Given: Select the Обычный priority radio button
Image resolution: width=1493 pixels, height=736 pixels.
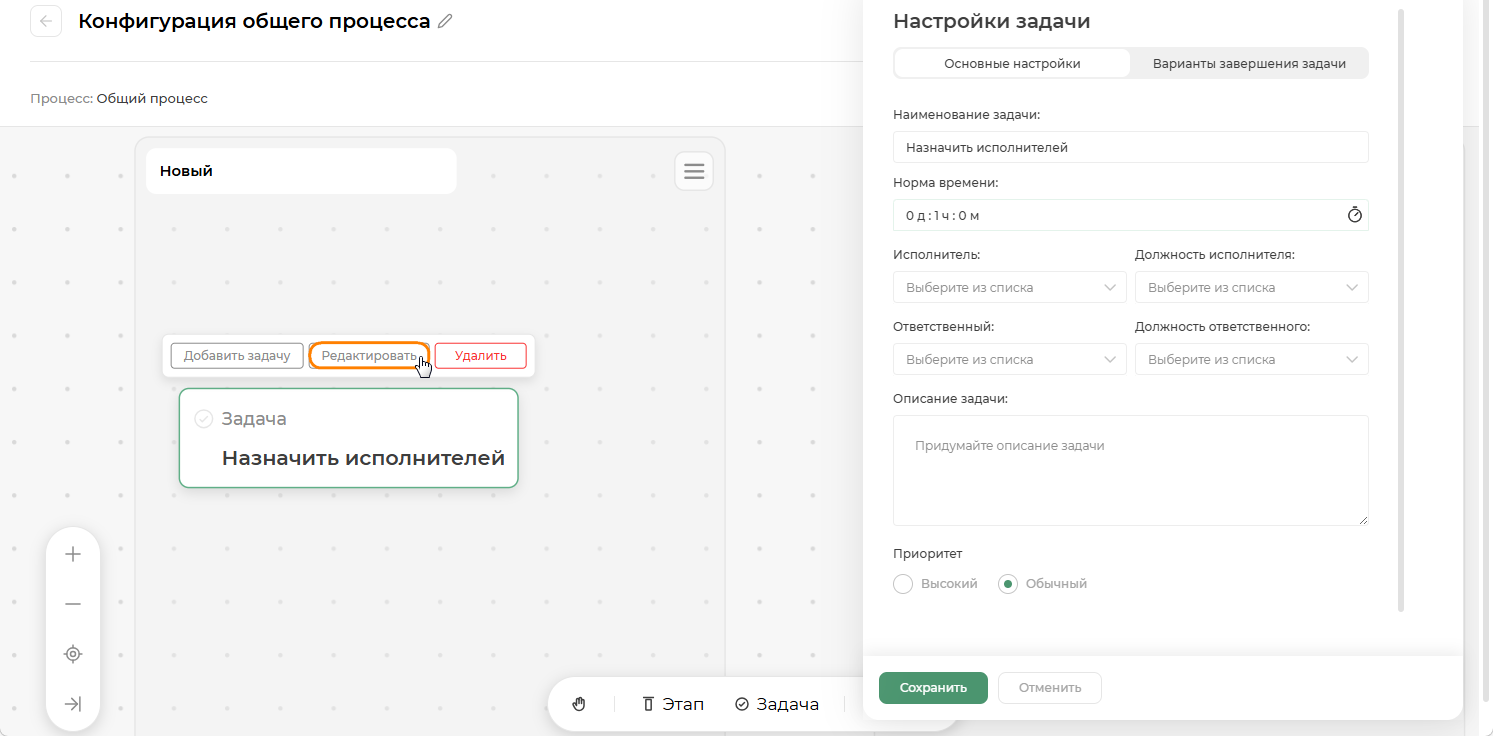Looking at the screenshot, I should click(x=1008, y=584).
